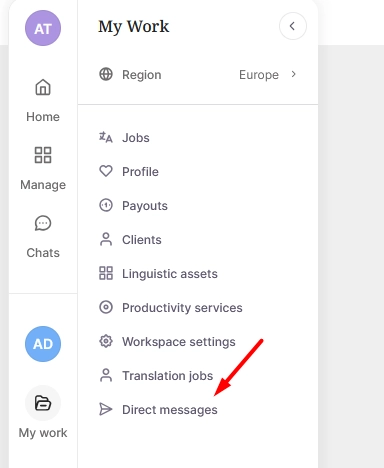This screenshot has height=468, width=384.
Task: Go to Workspace settings
Action: [179, 342]
